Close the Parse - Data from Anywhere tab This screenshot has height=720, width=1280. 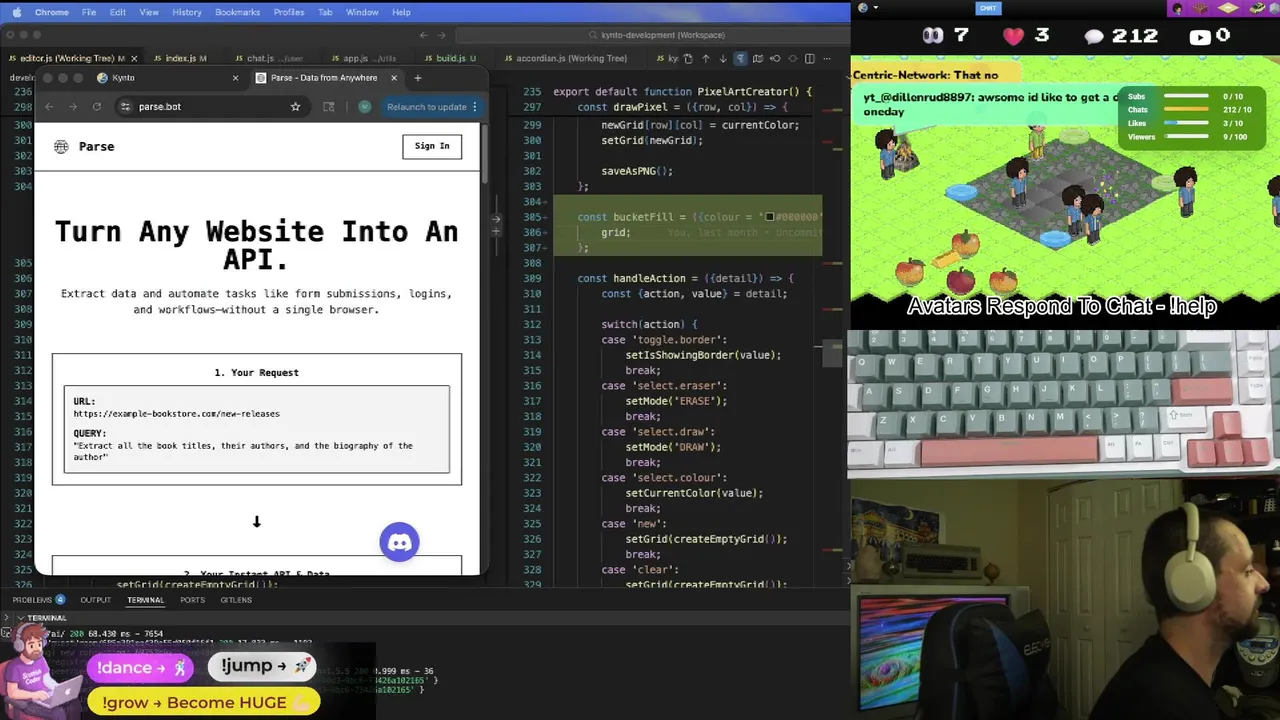point(394,77)
